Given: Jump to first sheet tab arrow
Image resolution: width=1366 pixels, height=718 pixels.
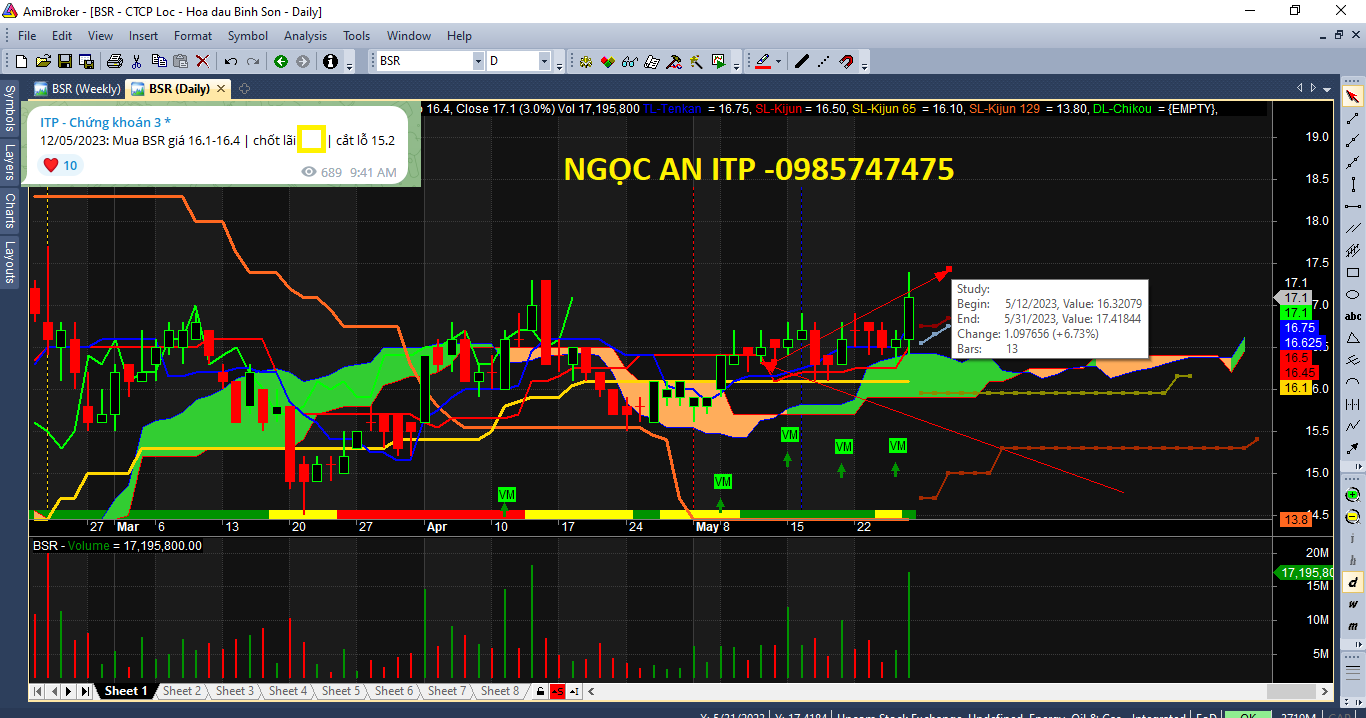Looking at the screenshot, I should tap(37, 691).
